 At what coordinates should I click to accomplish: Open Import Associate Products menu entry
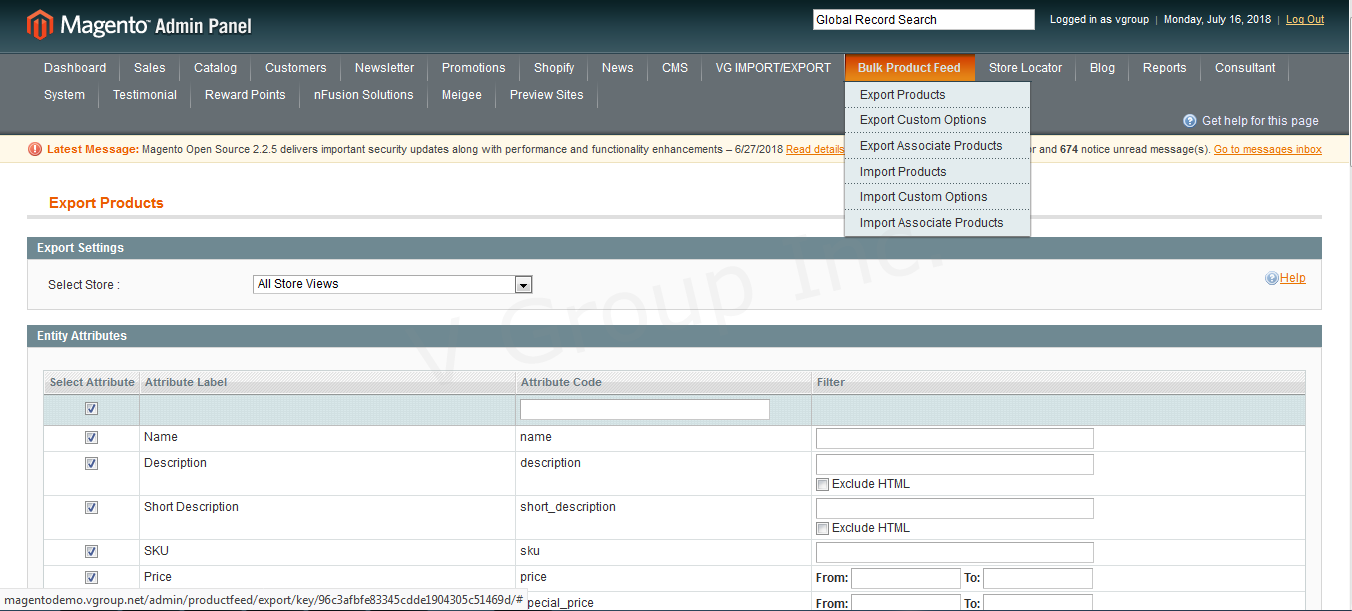pyautogui.click(x=930, y=223)
